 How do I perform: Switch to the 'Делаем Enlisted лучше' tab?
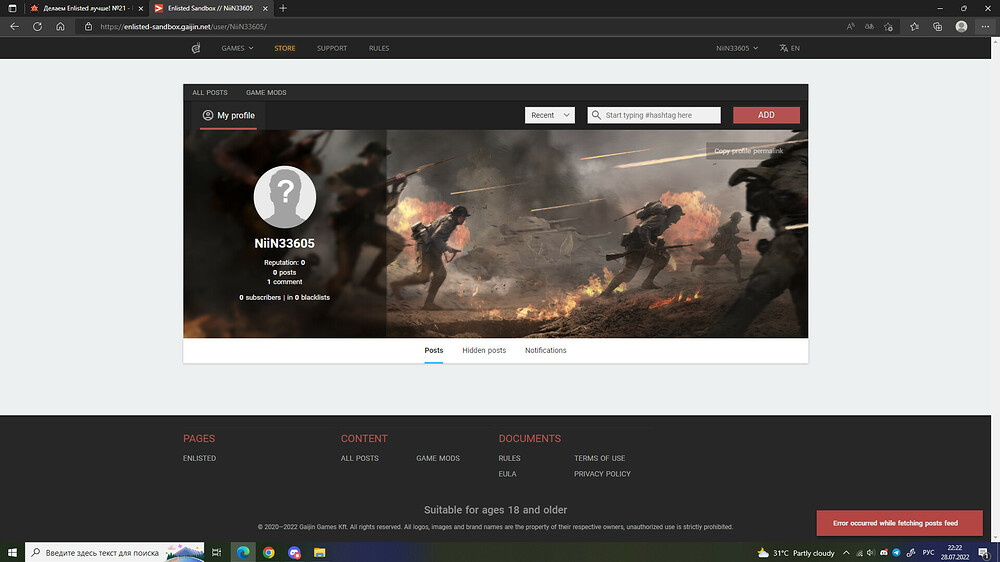85,8
